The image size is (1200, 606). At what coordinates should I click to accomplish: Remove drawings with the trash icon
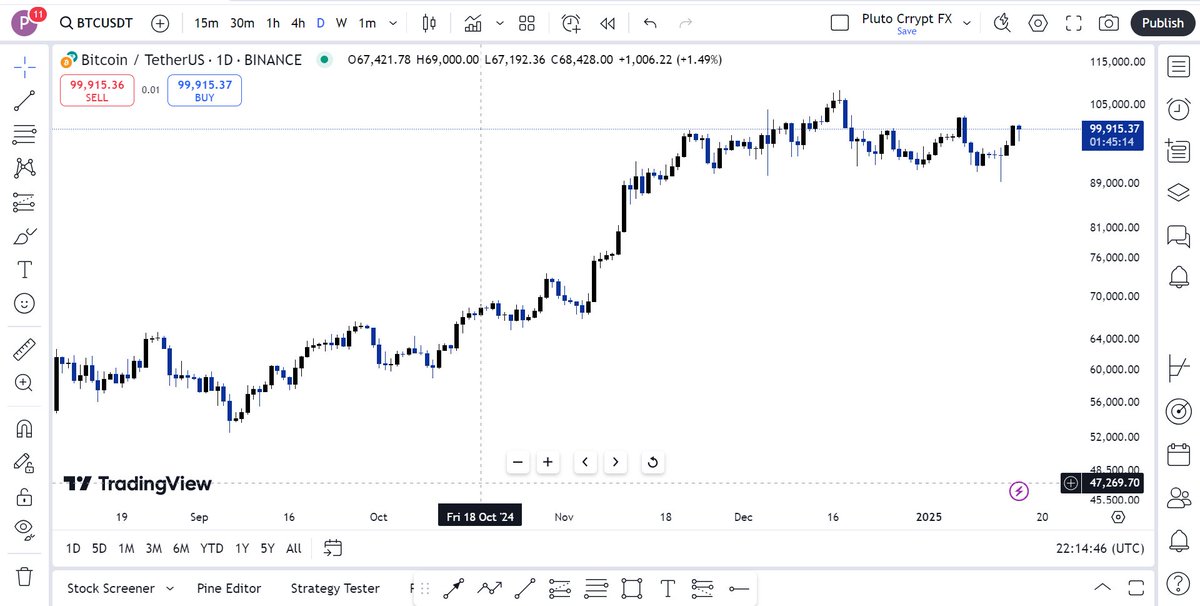tap(25, 577)
